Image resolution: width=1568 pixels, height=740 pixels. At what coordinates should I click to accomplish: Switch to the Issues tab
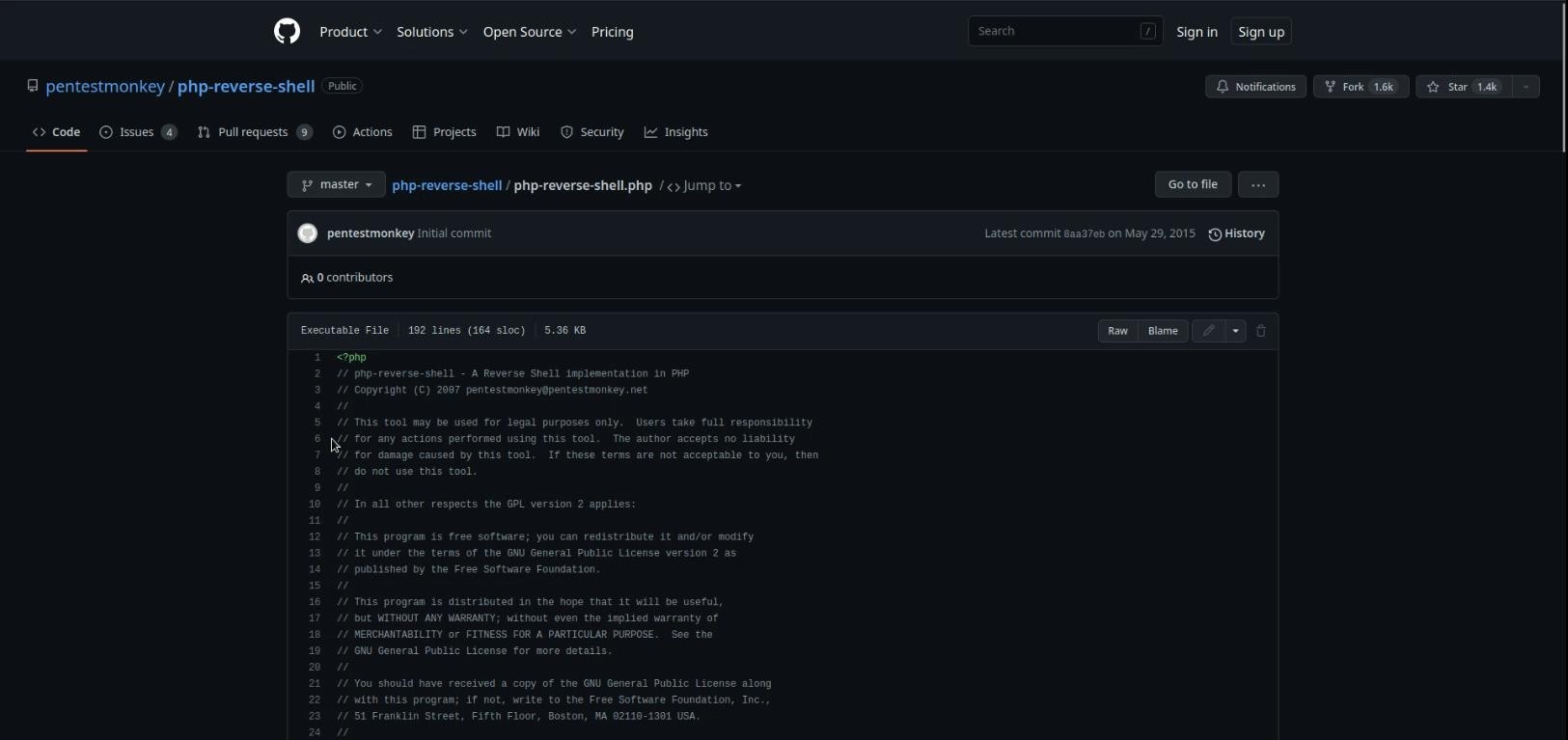click(x=137, y=132)
